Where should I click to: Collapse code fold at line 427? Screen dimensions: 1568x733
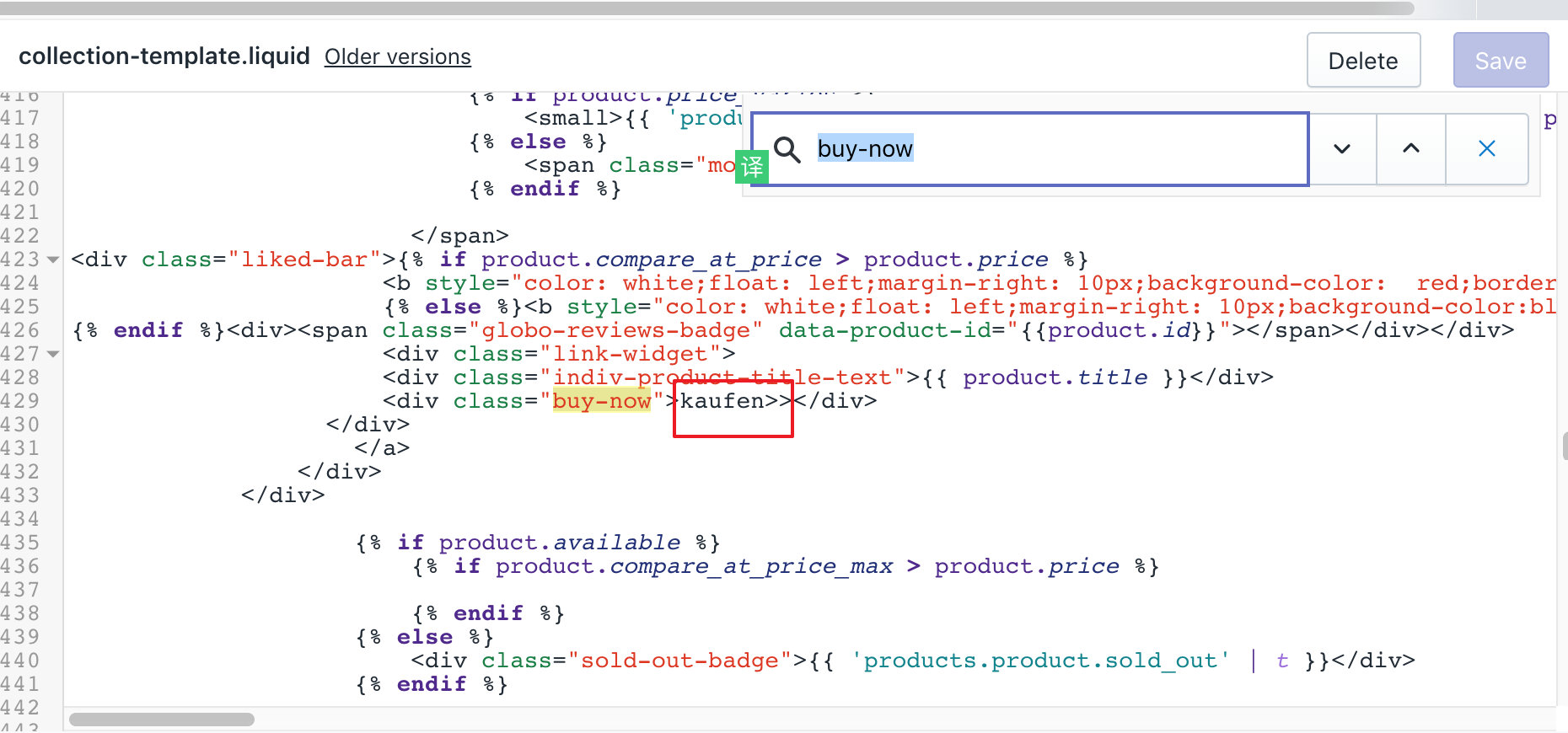pyautogui.click(x=53, y=354)
